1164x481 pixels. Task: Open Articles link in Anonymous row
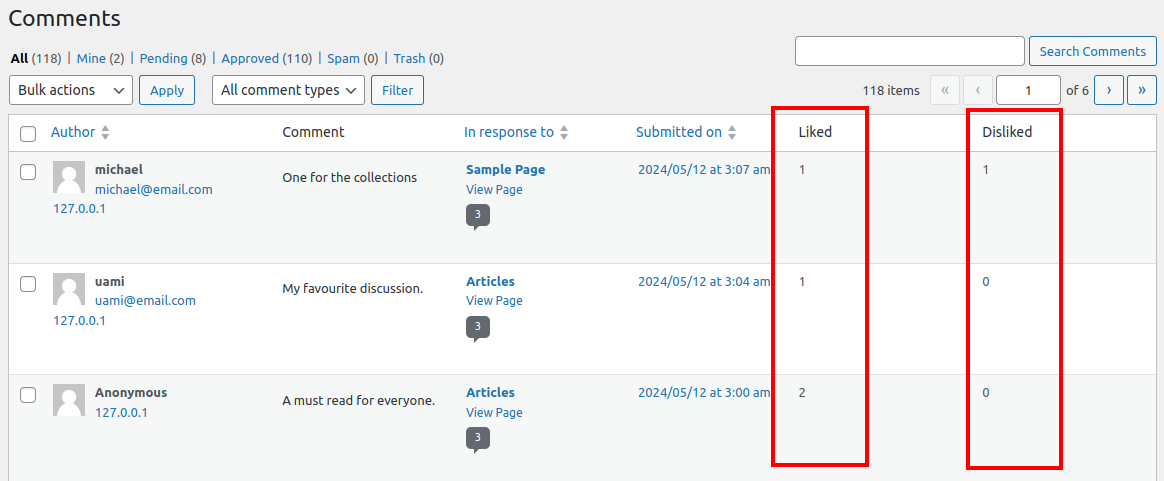[x=490, y=393]
